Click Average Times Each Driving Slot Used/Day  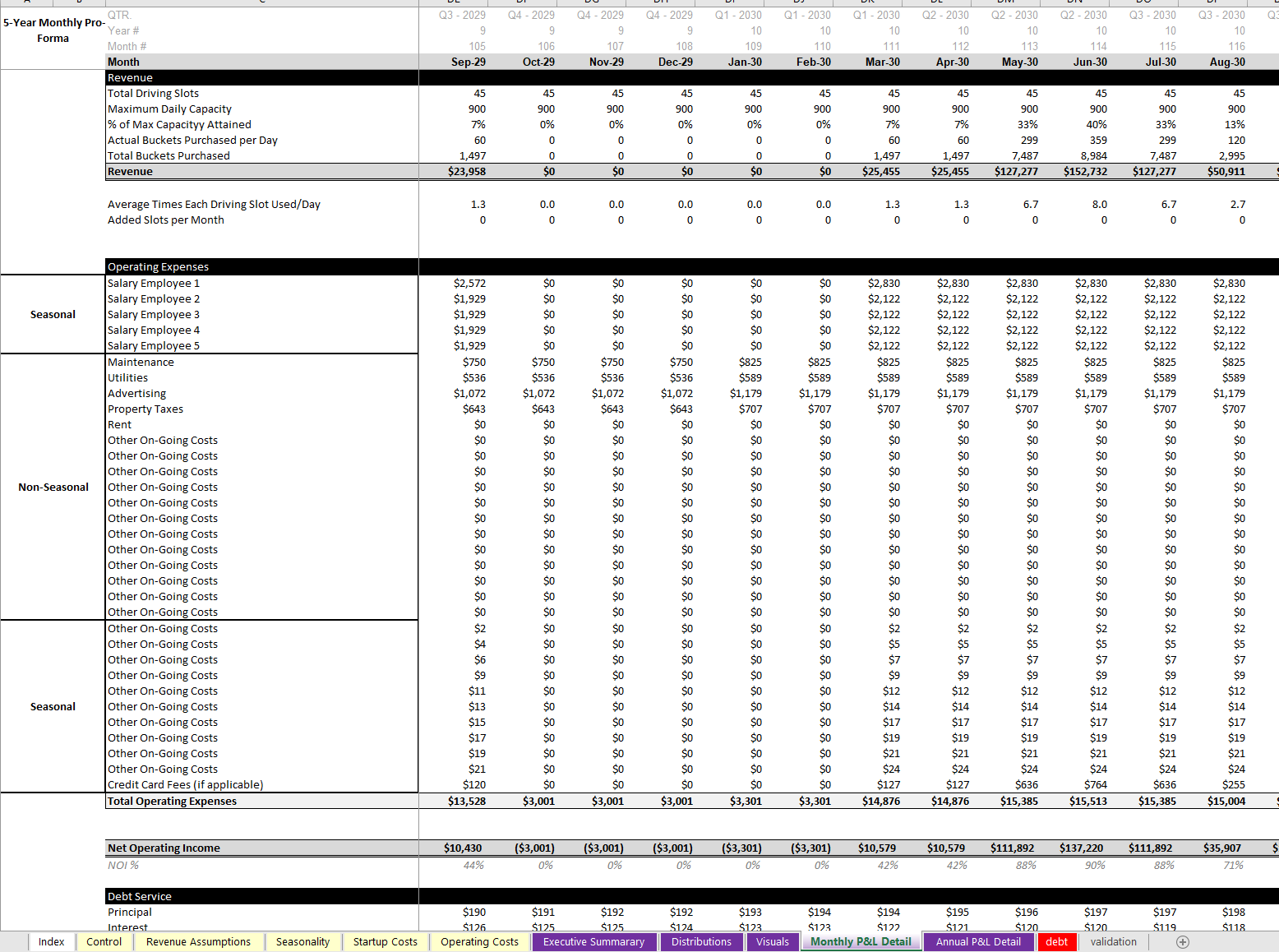click(214, 204)
